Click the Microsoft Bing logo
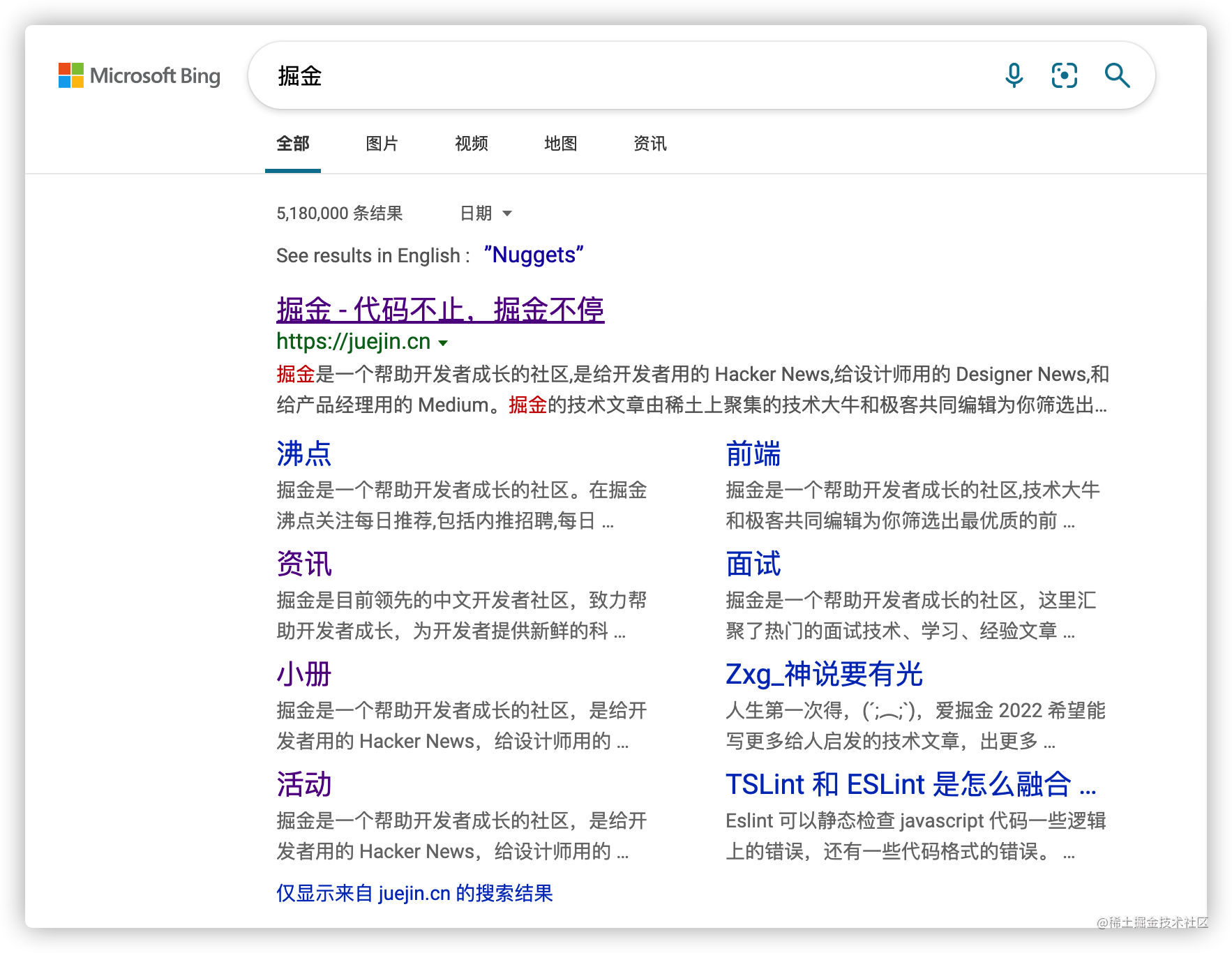The image size is (1232, 953). click(x=140, y=75)
